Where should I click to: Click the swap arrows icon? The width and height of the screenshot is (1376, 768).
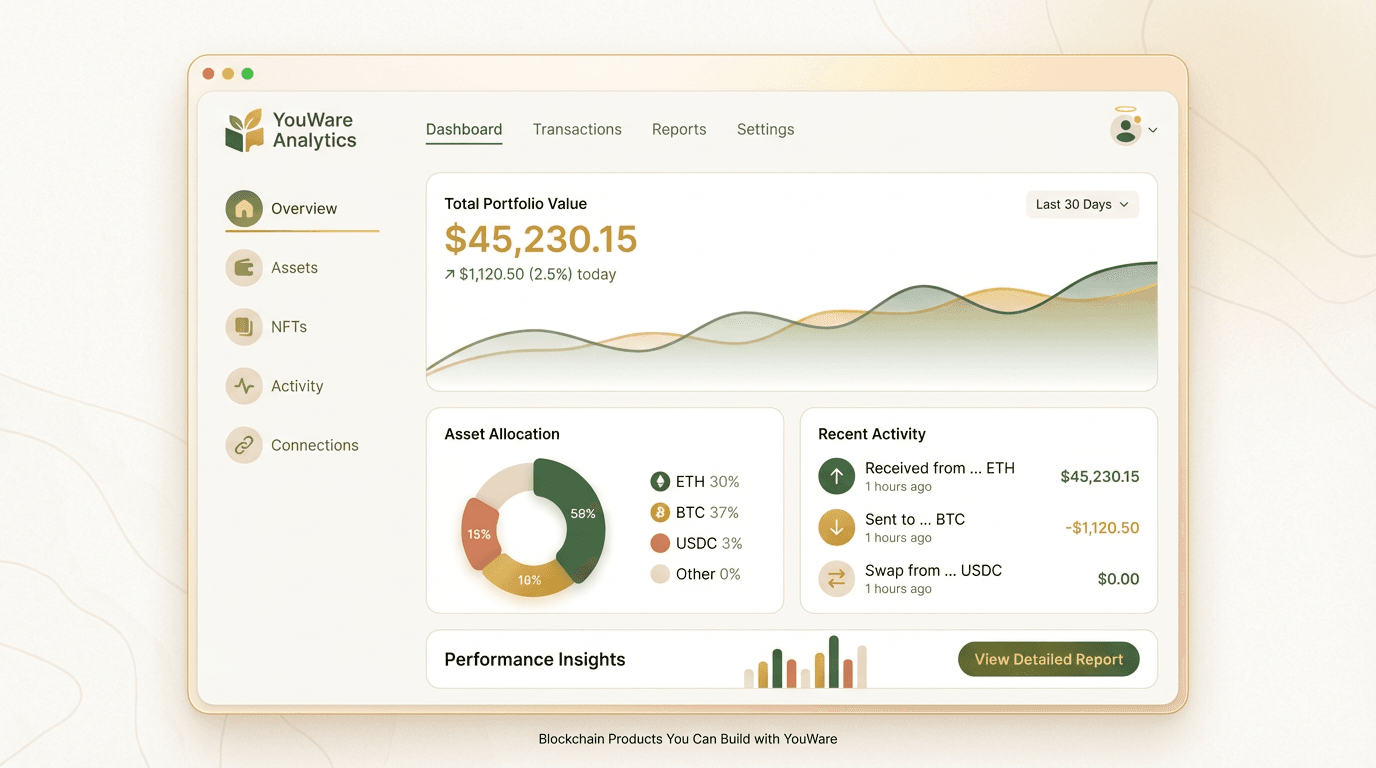tap(836, 579)
